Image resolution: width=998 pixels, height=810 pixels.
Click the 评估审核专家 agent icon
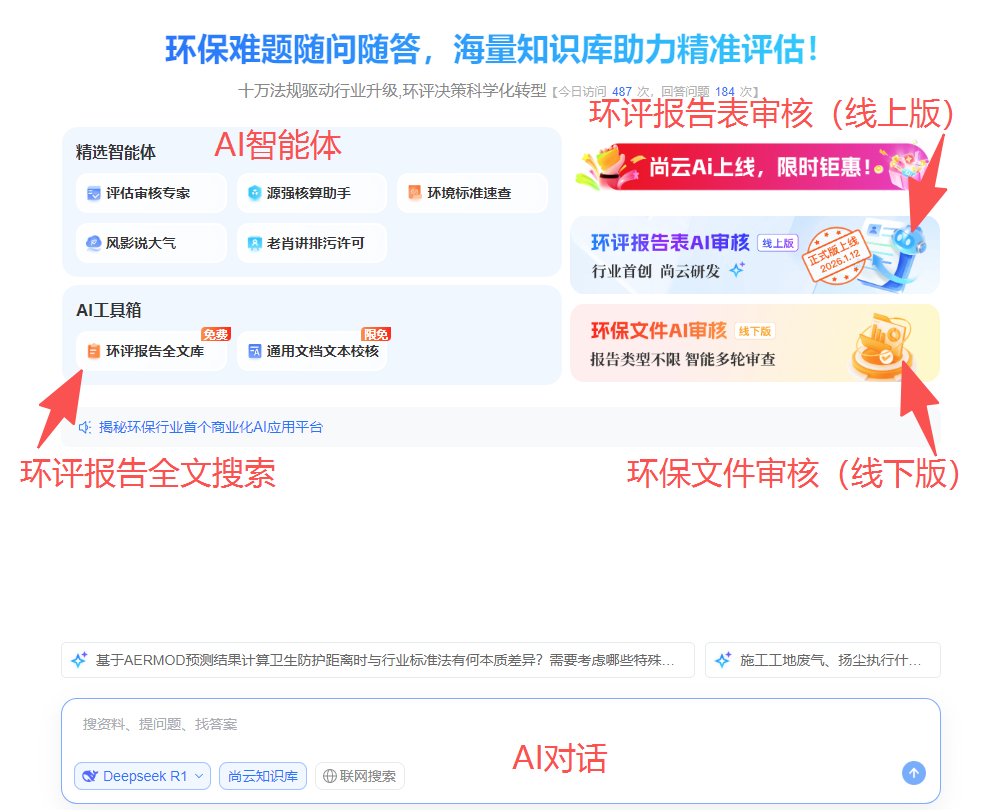tap(93, 193)
